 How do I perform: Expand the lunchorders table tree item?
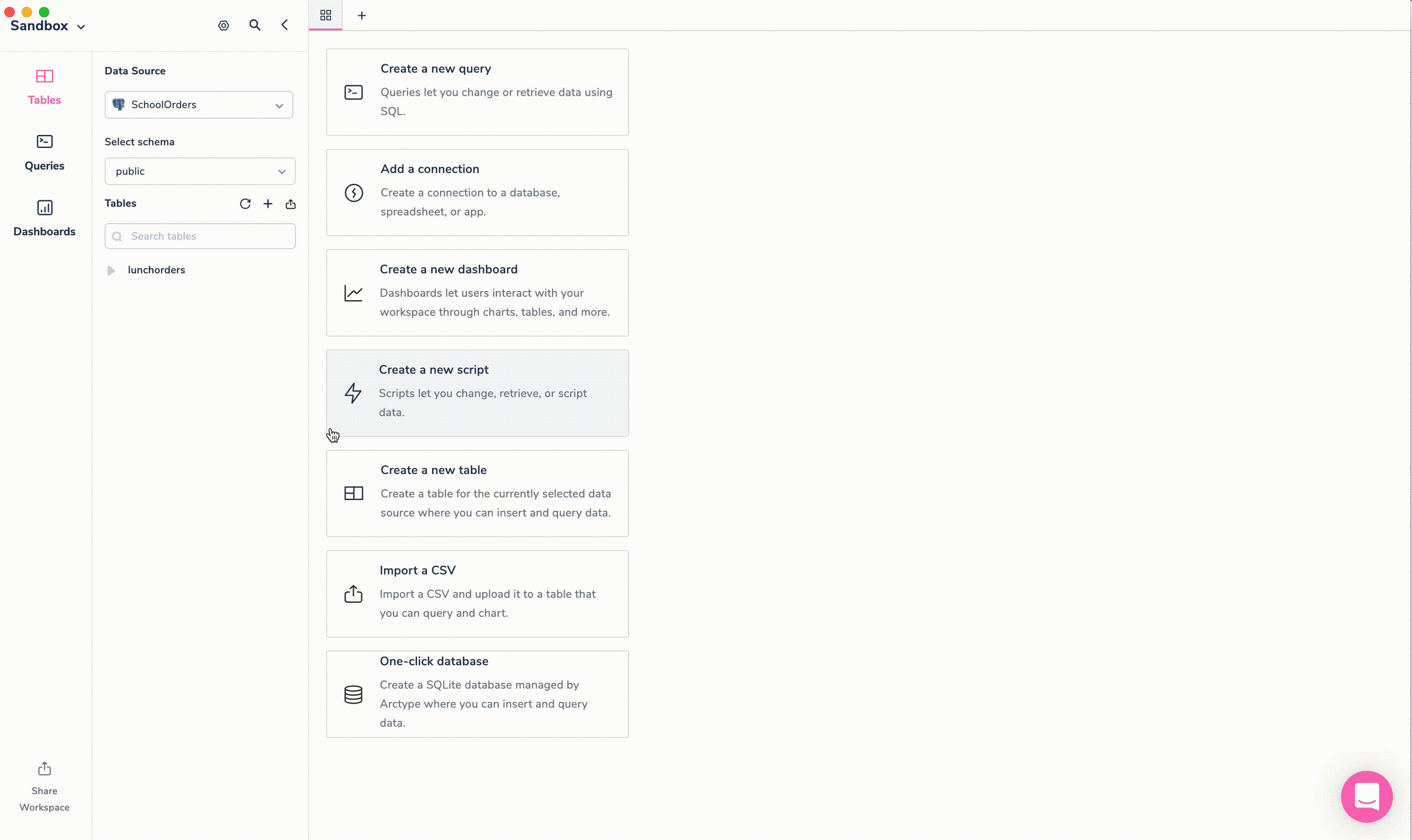click(111, 271)
